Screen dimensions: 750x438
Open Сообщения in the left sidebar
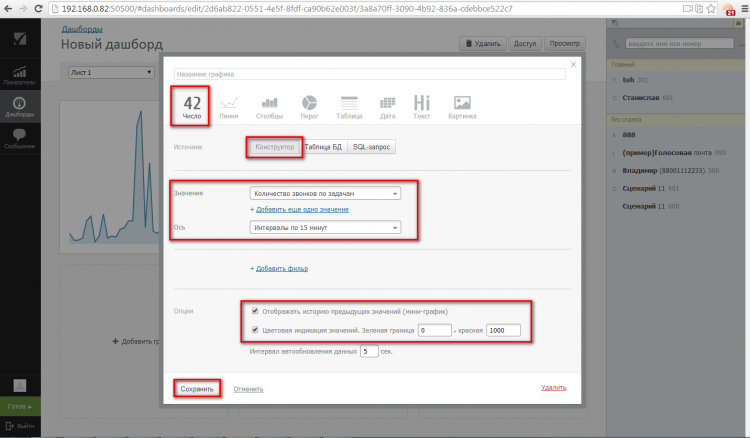(19, 137)
